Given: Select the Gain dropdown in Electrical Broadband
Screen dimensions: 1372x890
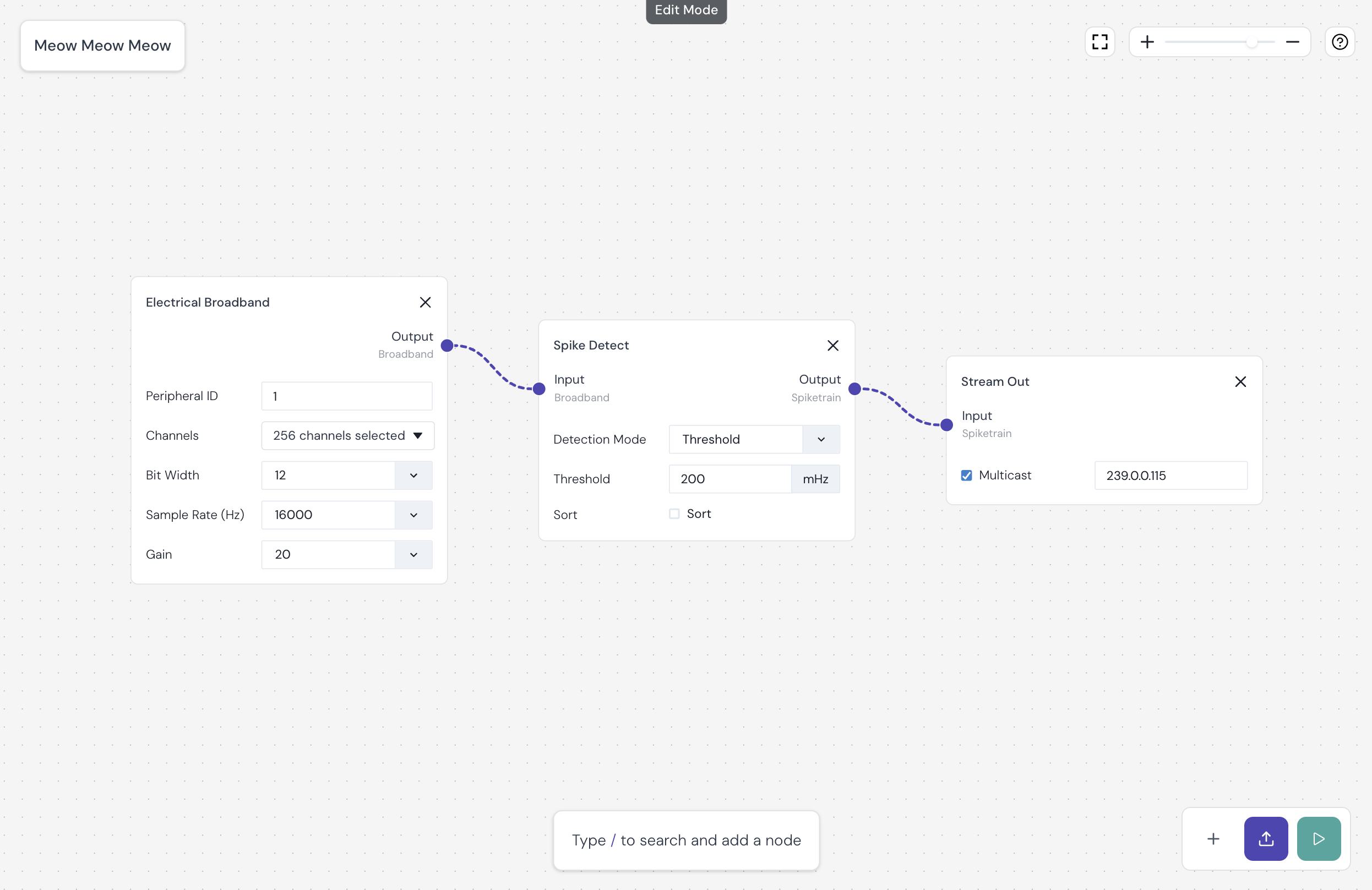Looking at the screenshot, I should (413, 554).
